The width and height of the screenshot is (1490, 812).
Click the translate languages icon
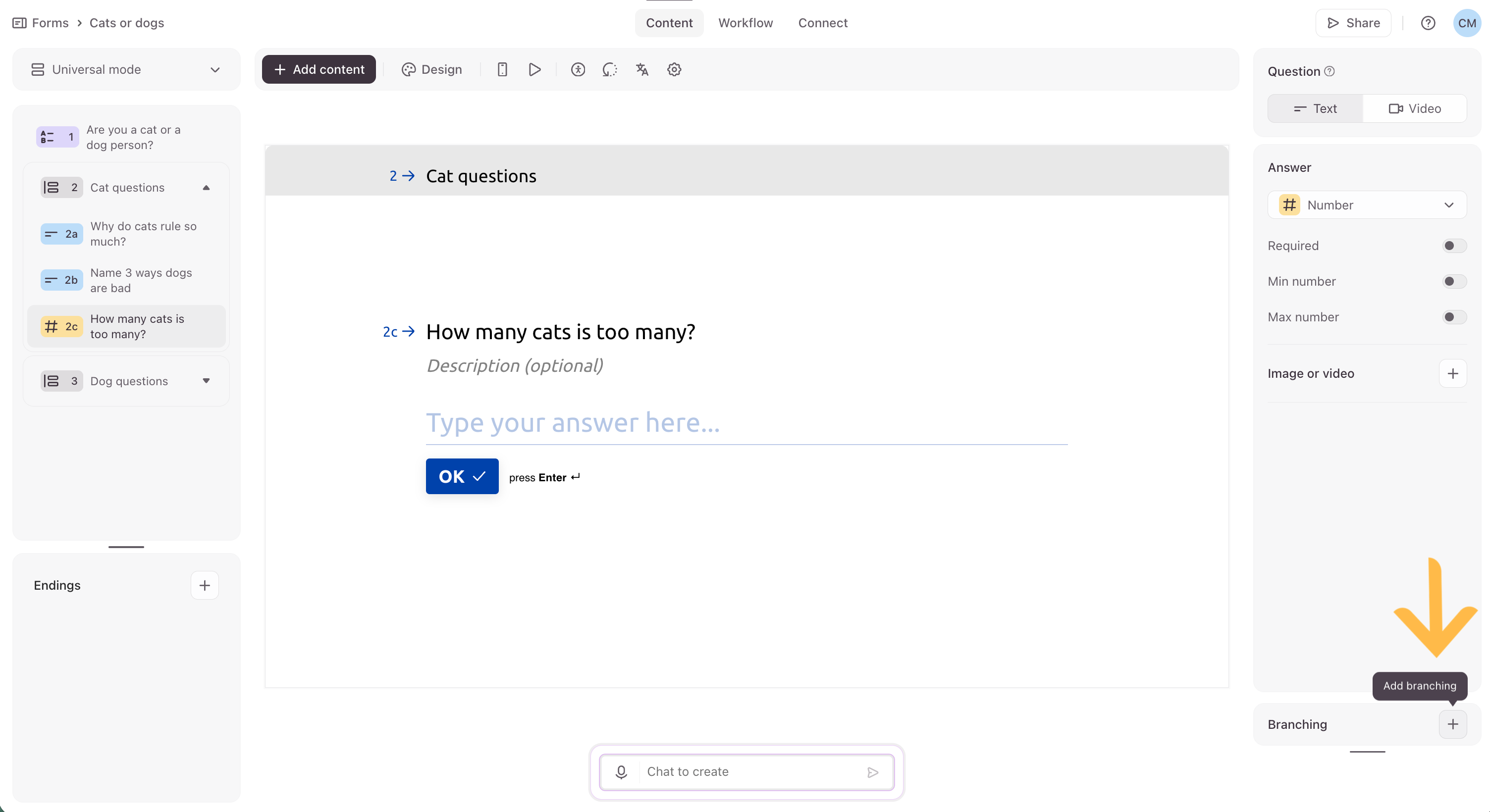(x=642, y=69)
